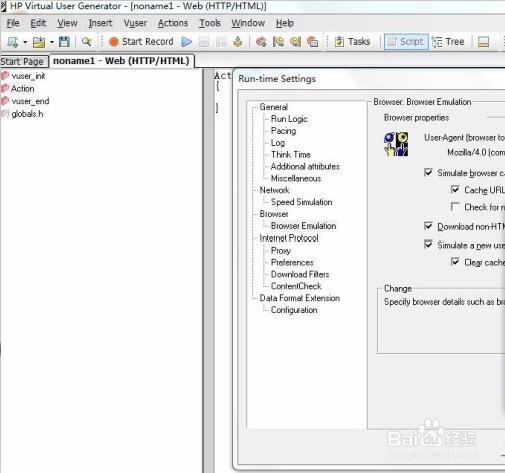Click the magnifier search toolbar icon
Image resolution: width=505 pixels, height=473 pixels.
87,42
